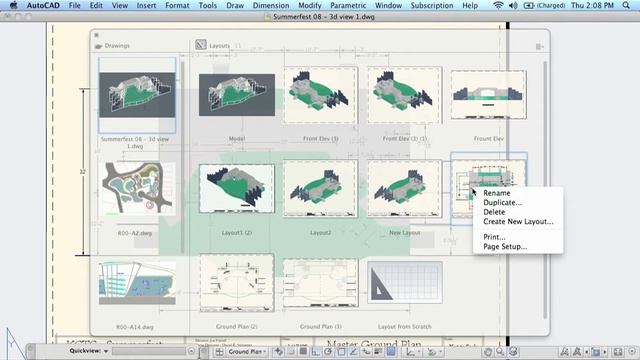This screenshot has width=640, height=360.
Task: Select the R00-A2.dwg drawing thumbnail
Action: click(138, 189)
